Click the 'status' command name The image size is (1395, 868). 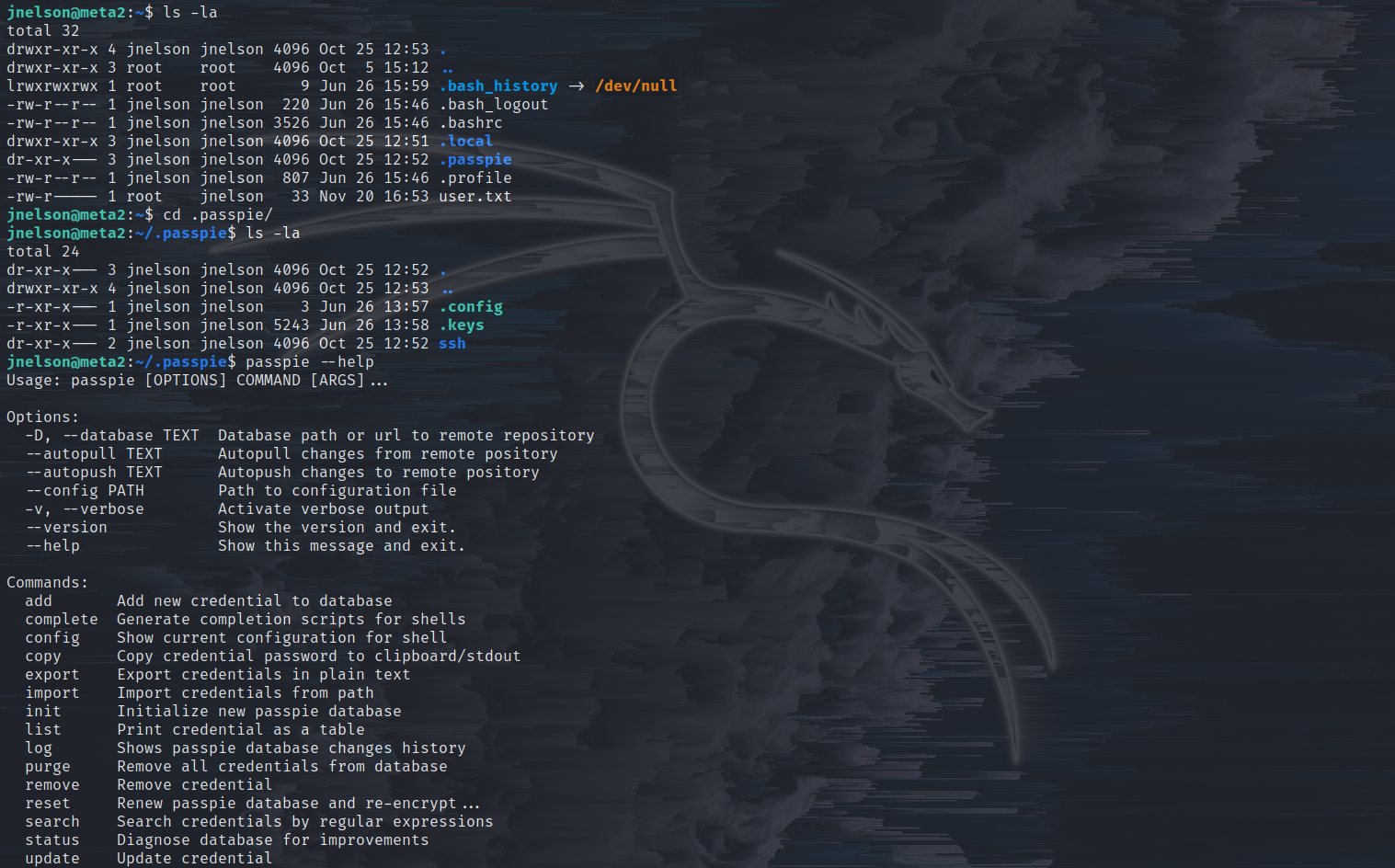coord(52,840)
